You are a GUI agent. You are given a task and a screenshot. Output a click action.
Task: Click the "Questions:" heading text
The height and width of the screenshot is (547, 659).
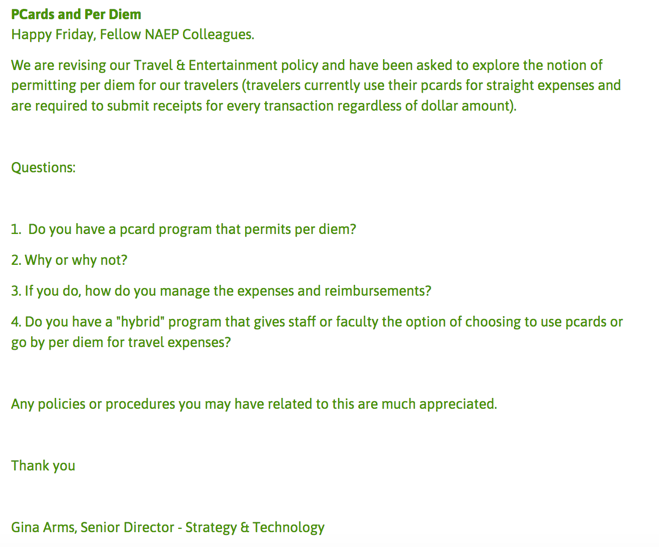43,167
